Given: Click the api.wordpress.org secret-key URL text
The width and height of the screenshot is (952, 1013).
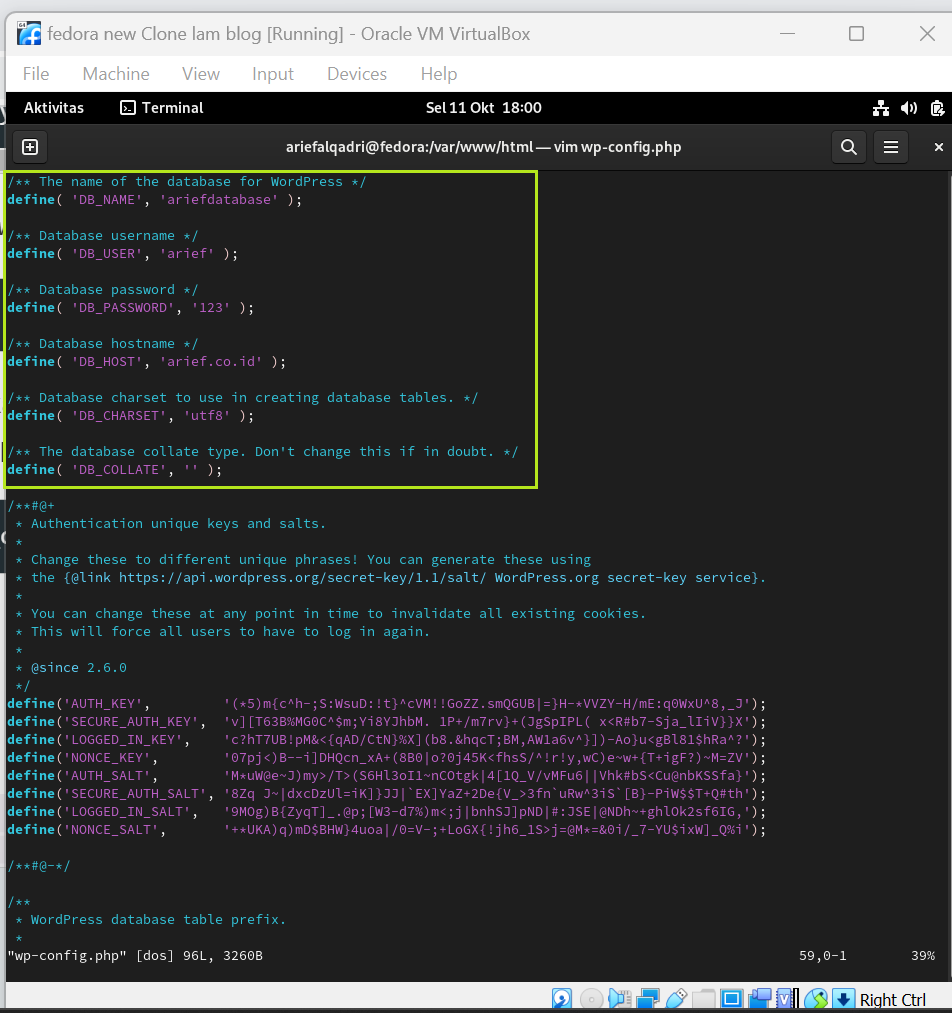Looking at the screenshot, I should tap(302, 578).
